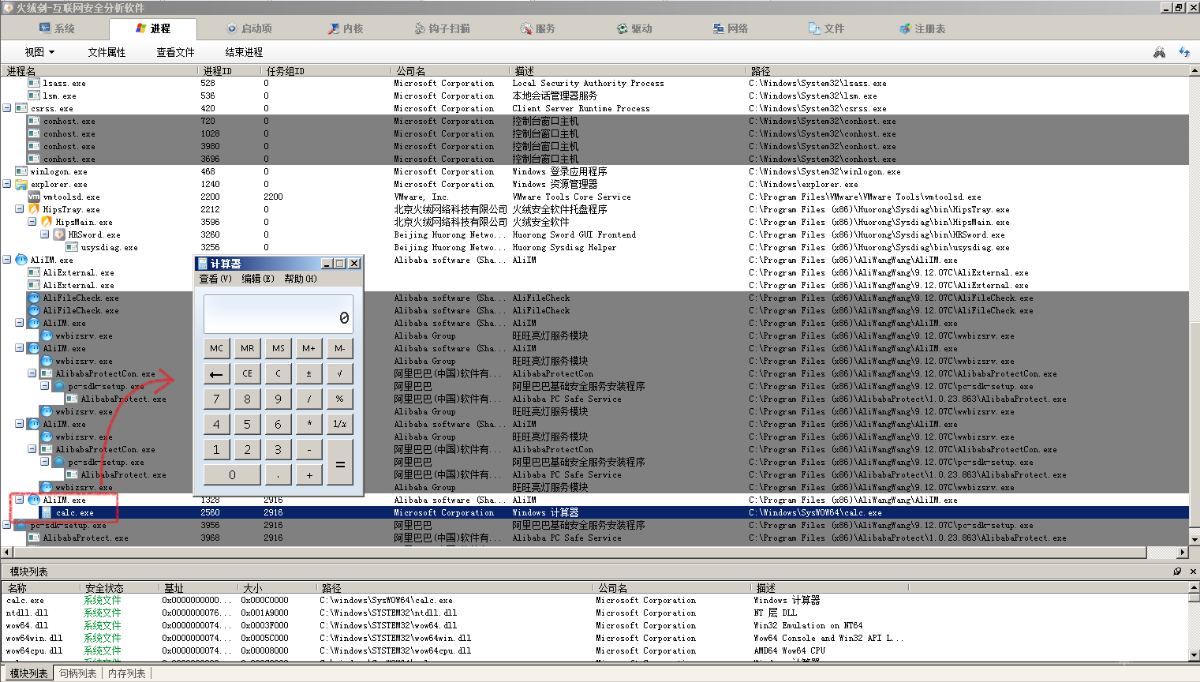This screenshot has height=682, width=1200.
Task: Open Calculator 查看(V) menu
Action: tap(215, 279)
